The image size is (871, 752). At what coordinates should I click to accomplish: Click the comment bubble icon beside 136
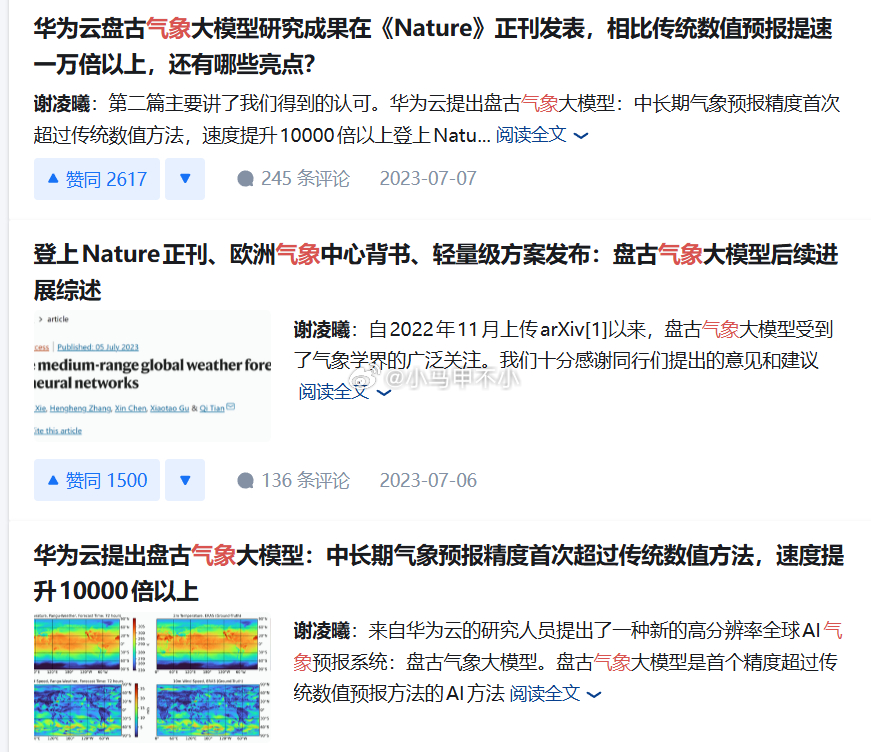tap(246, 480)
